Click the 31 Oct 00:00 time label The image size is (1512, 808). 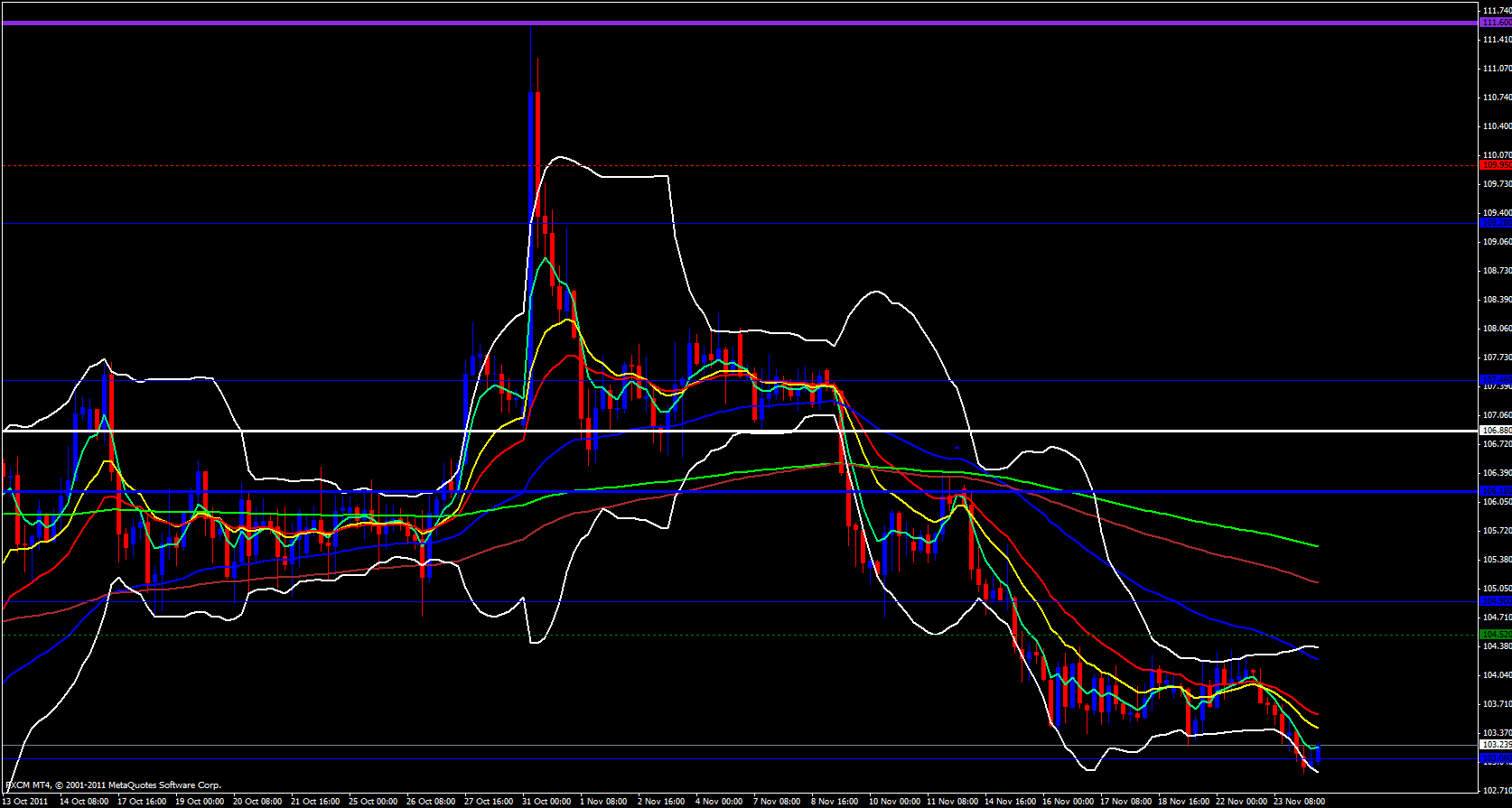point(546,801)
